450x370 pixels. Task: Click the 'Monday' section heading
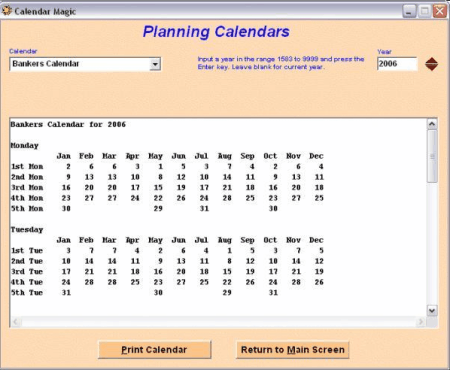pyautogui.click(x=24, y=146)
